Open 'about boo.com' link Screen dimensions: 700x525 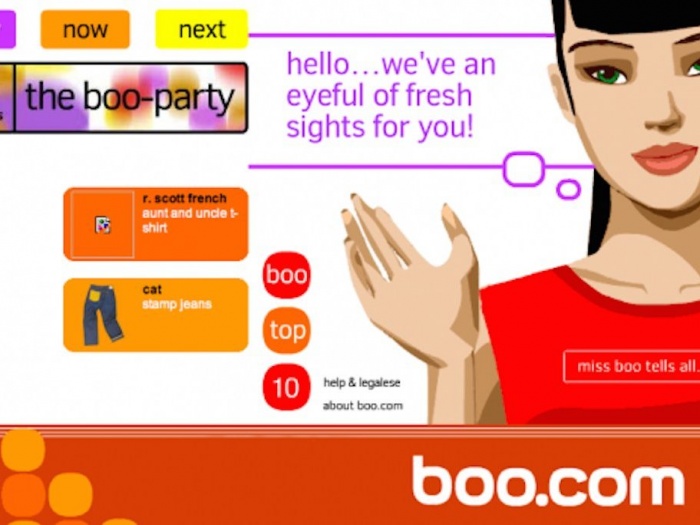pyautogui.click(x=362, y=406)
